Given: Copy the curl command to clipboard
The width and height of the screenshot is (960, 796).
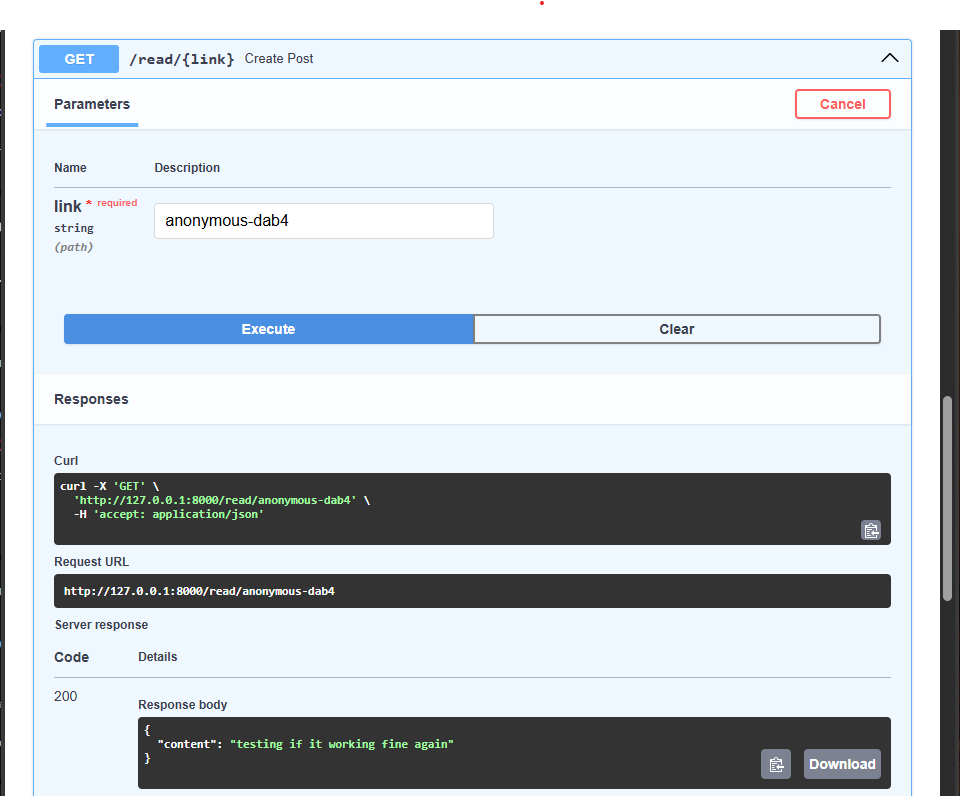Looking at the screenshot, I should [871, 530].
